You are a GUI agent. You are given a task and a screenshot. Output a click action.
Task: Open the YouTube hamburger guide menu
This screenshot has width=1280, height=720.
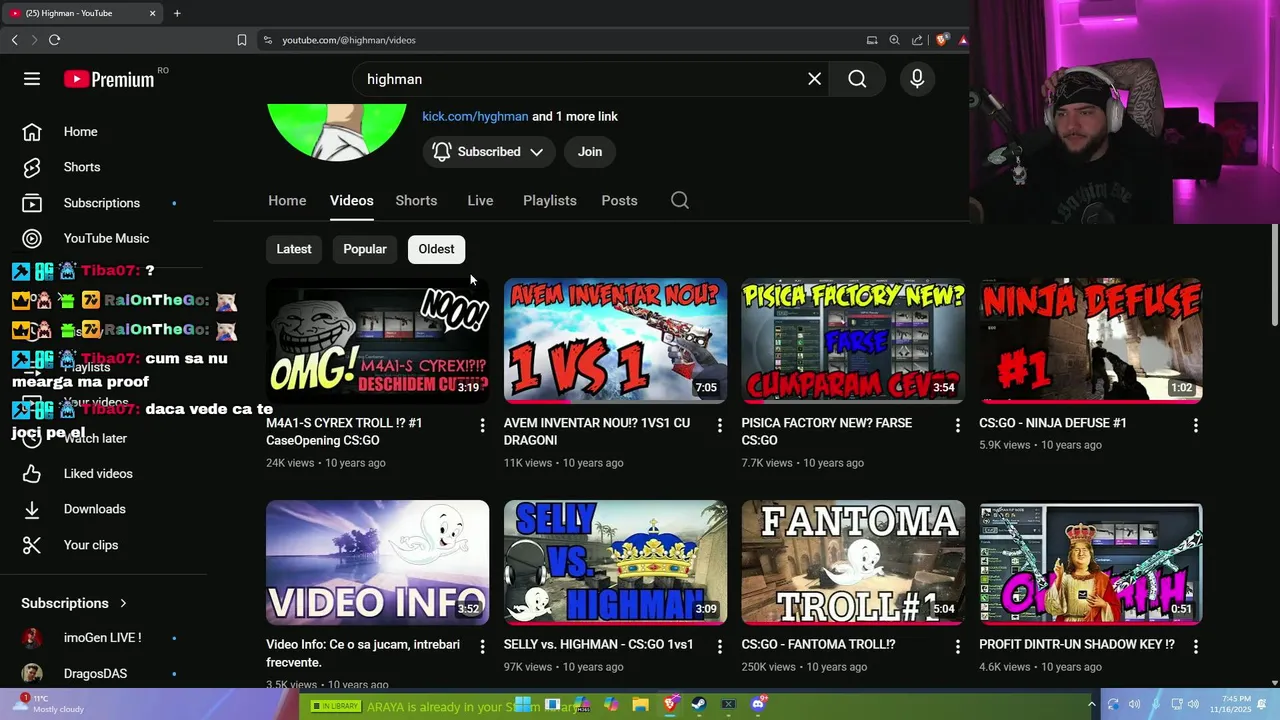point(32,79)
